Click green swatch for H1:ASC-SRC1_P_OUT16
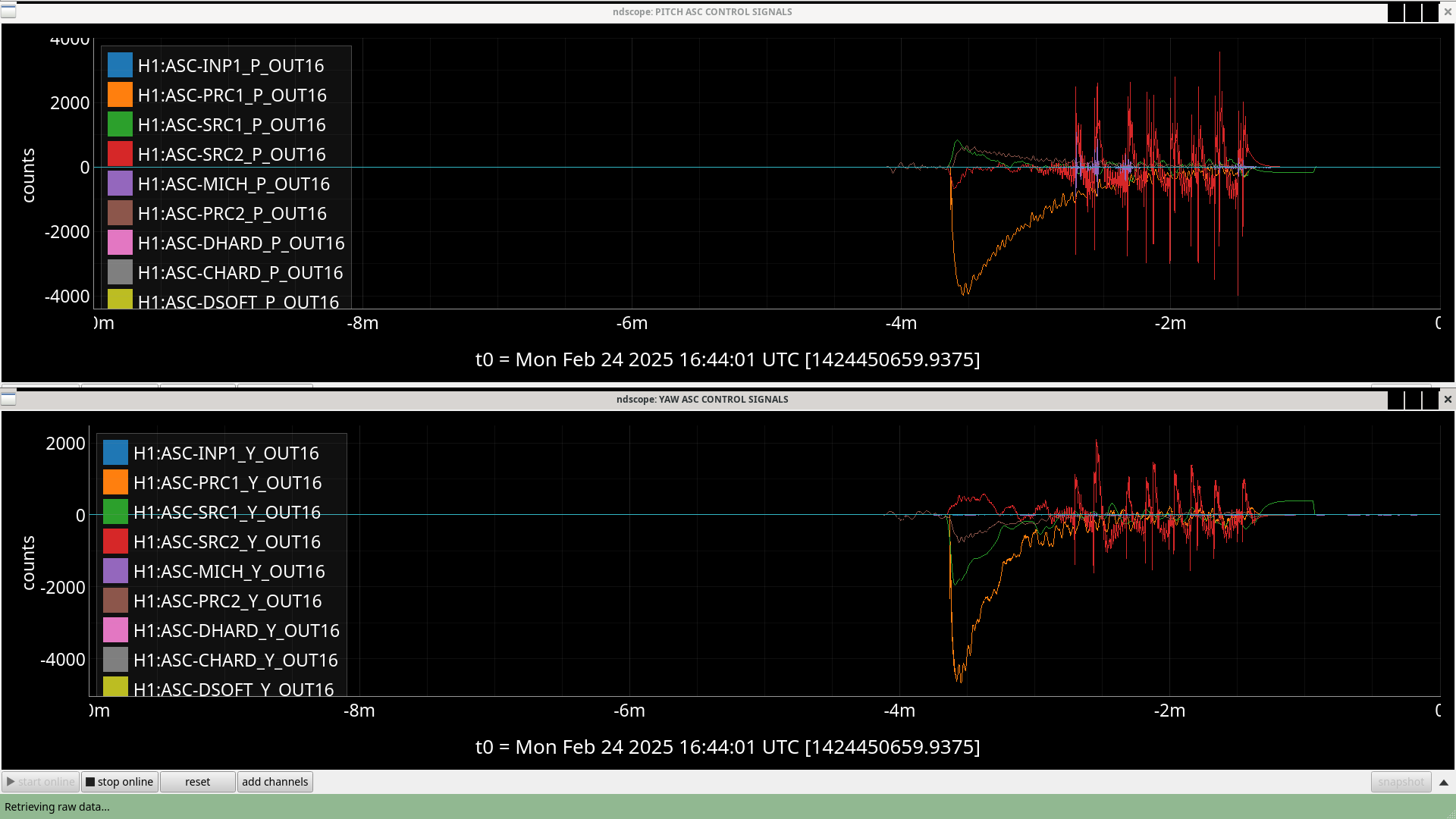Viewport: 1456px width, 819px height. (120, 124)
